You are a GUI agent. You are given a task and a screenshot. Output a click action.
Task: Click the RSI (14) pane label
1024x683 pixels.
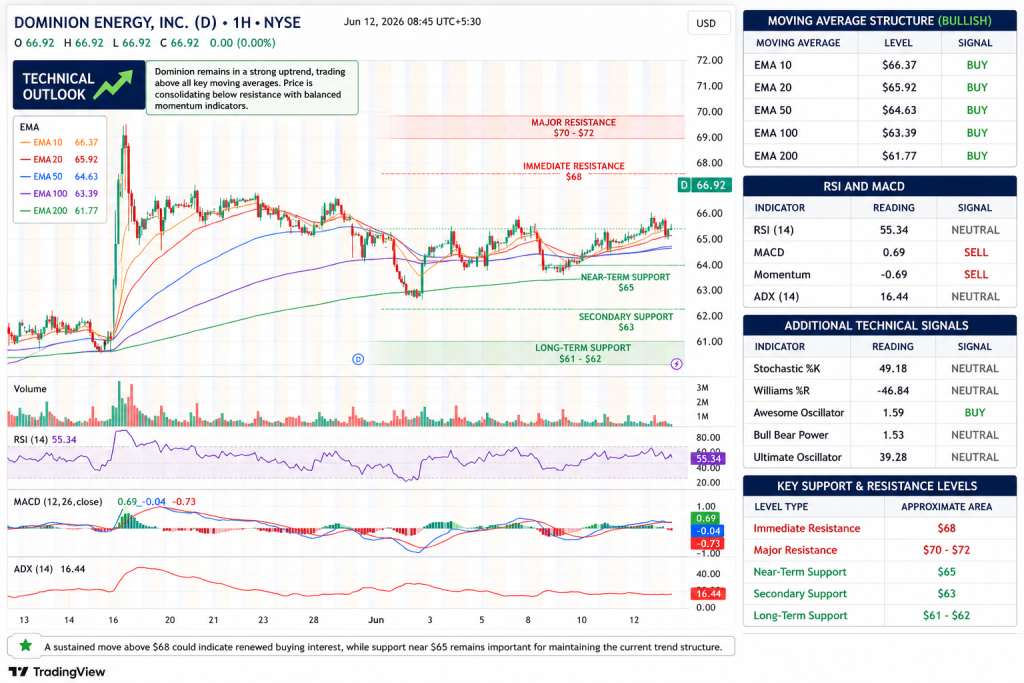pos(31,440)
